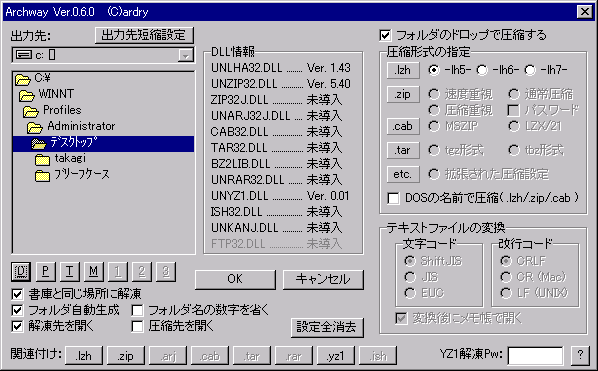598x371 pixels.
Task: Click the OK button
Action: coord(235,279)
